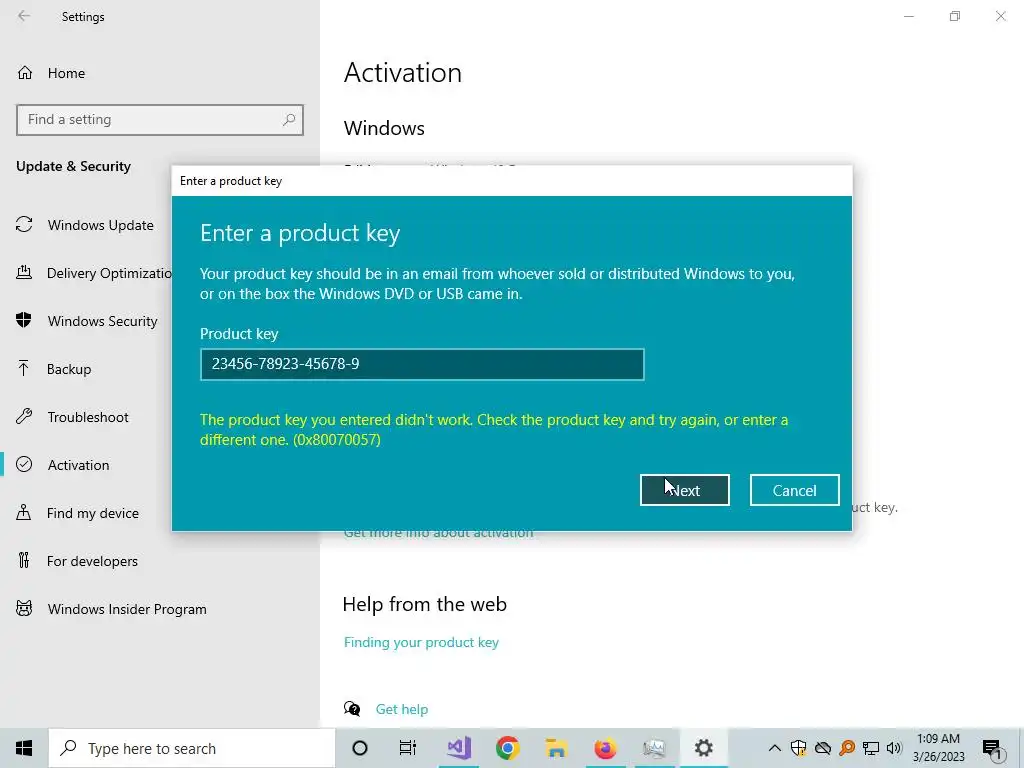Image resolution: width=1024 pixels, height=768 pixels.
Task: Open Cortana circle on the taskbar
Action: point(360,748)
